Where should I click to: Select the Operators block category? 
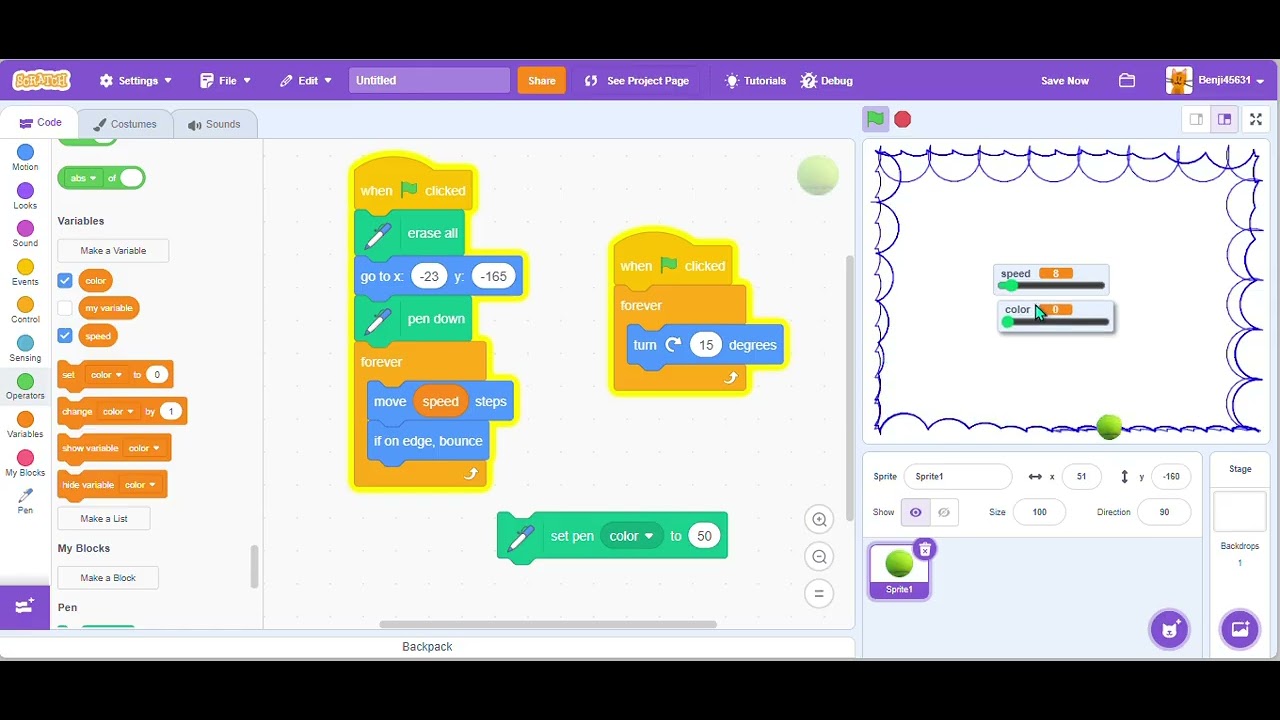(25, 387)
